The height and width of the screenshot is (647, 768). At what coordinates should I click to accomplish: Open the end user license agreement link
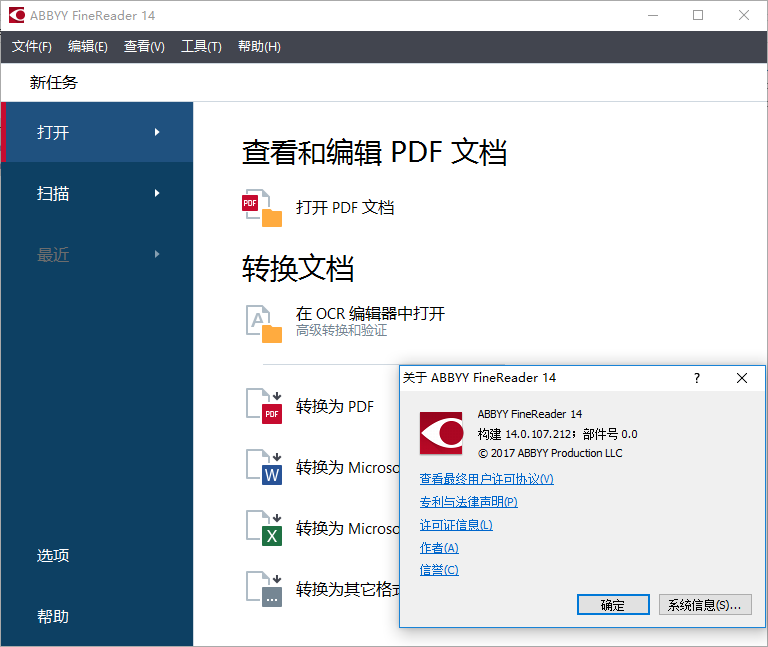[486, 479]
